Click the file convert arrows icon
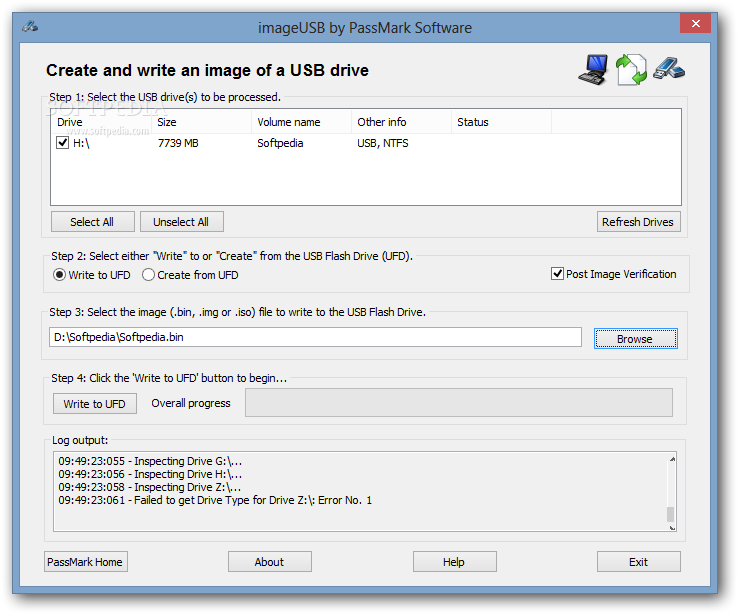Screen dimensions: 738x614 [631, 70]
